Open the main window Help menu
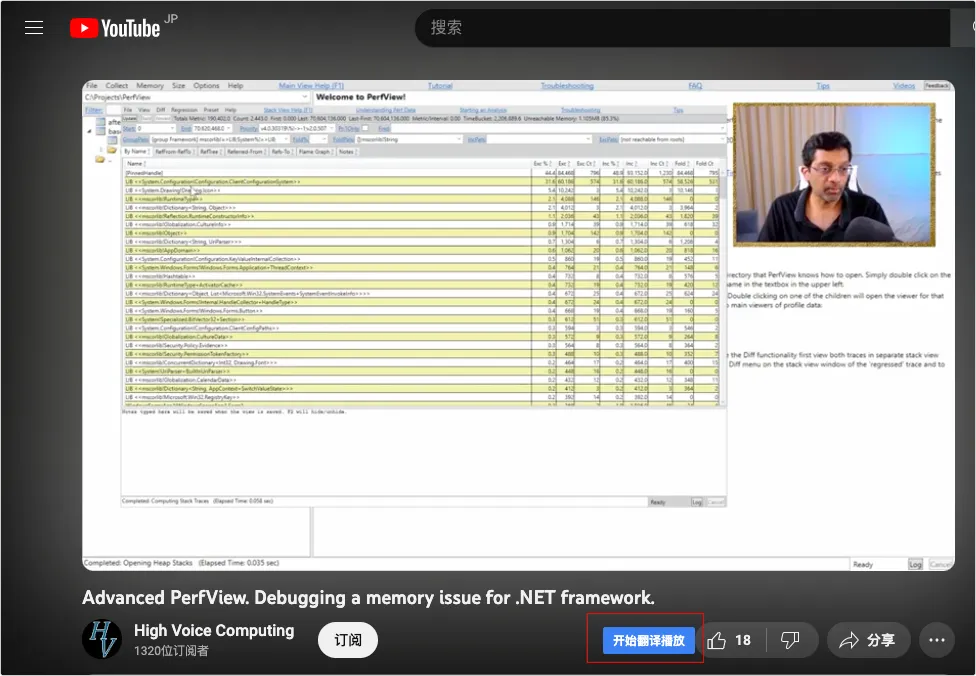The height and width of the screenshot is (676, 976). click(x=235, y=85)
